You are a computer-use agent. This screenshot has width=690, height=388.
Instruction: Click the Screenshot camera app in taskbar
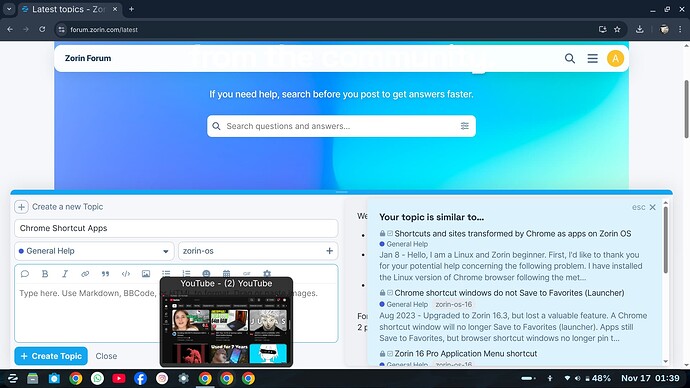coord(54,378)
